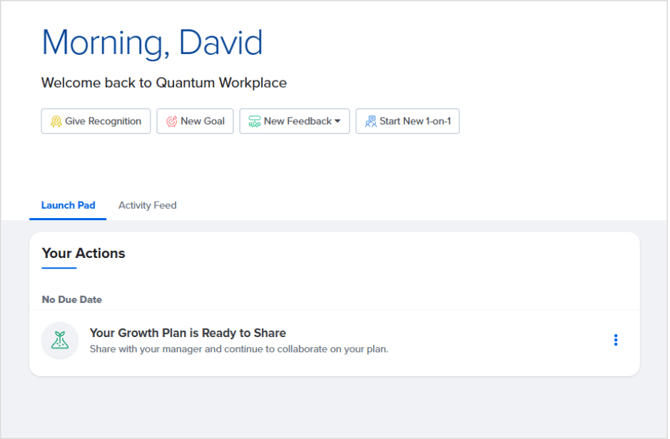
Task: Click the target icon on New Goal
Action: pos(171,122)
